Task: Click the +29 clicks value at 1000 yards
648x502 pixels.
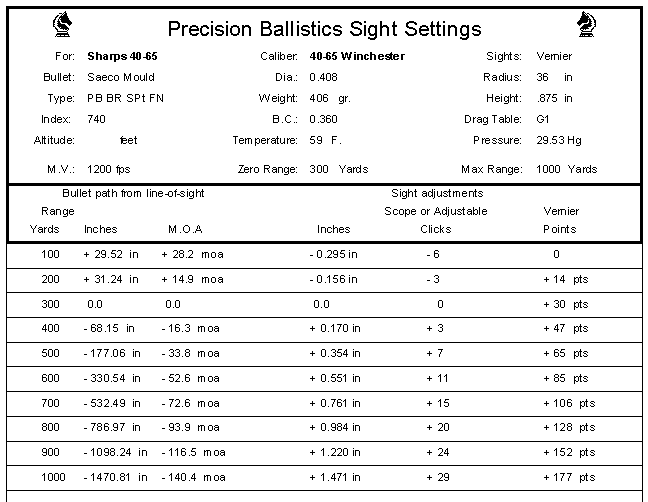Action: (x=435, y=477)
